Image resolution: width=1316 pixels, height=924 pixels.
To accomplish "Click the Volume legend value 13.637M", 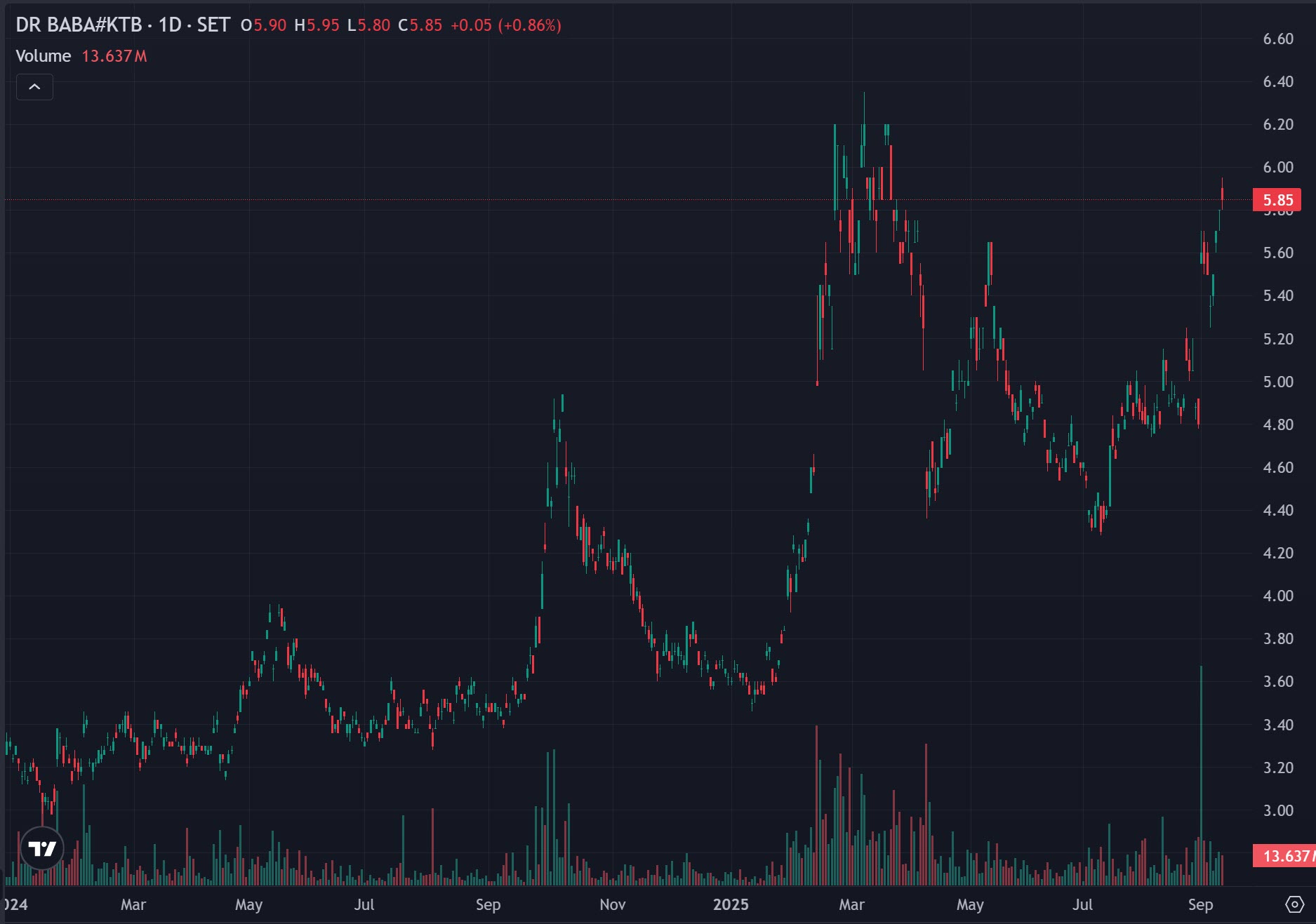I will click(114, 56).
